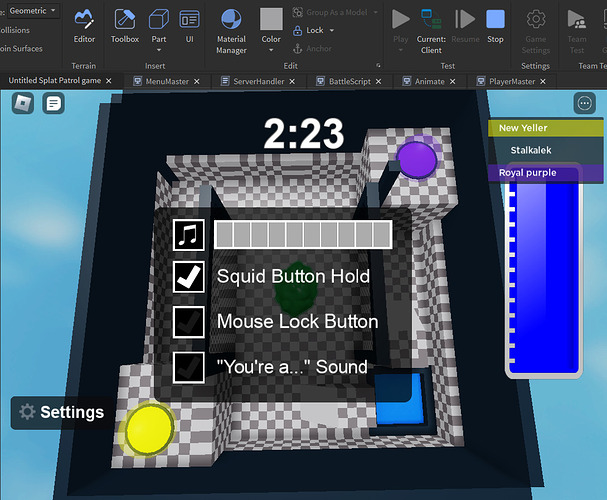This screenshot has width=607, height=500.
Task: Click the yellow spawn circle
Action: (x=149, y=428)
